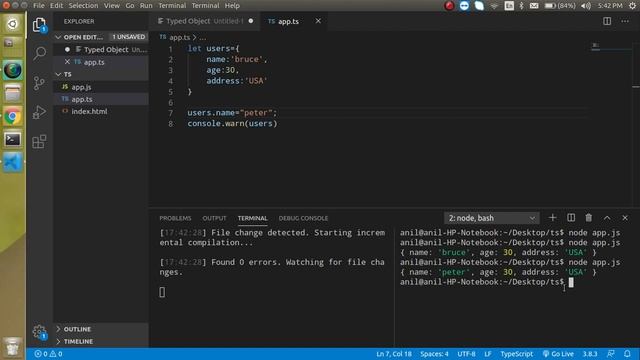Place cursor on line 8 console.warn
This screenshot has height=360, width=640.
(x=232, y=123)
